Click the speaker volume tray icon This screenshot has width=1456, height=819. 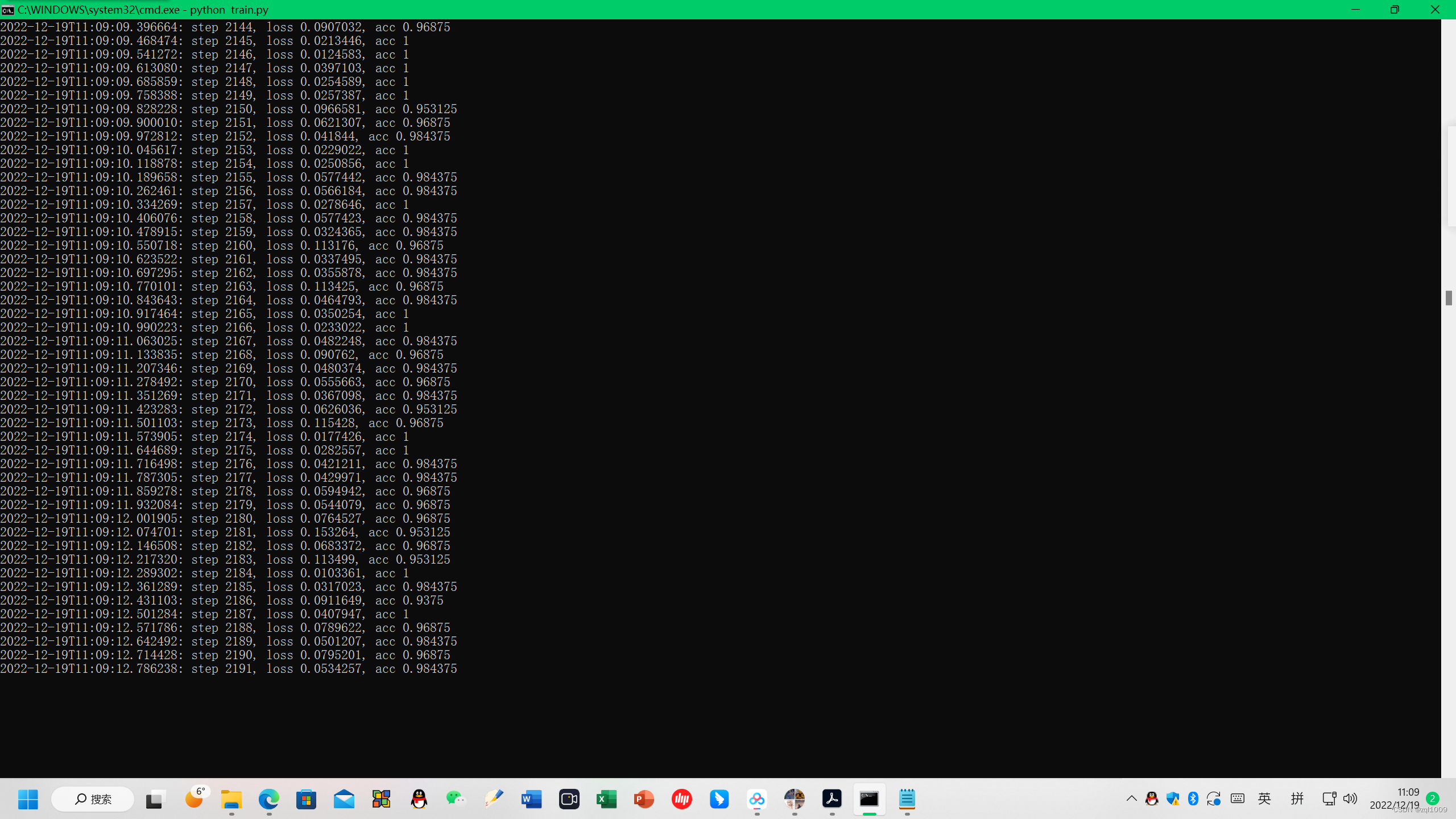(x=1350, y=799)
